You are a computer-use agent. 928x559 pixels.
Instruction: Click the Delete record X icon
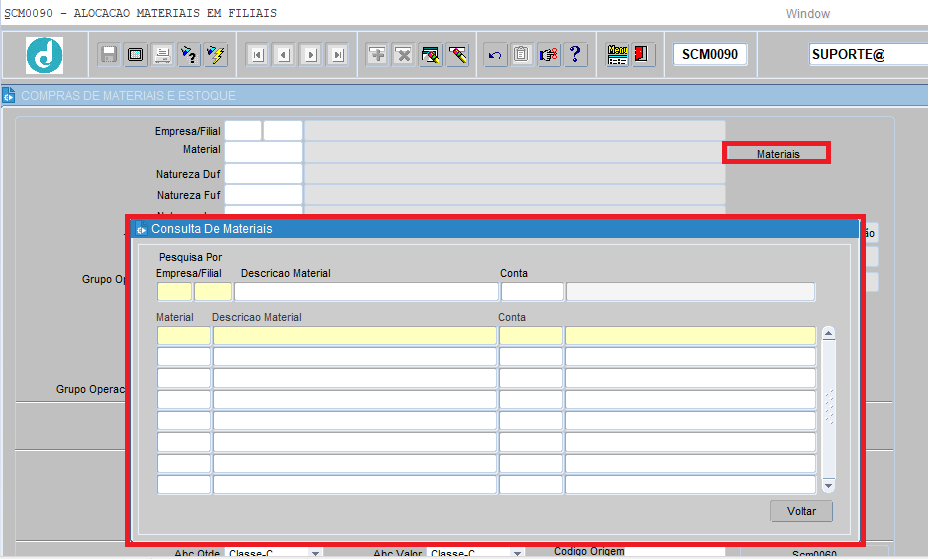click(404, 55)
